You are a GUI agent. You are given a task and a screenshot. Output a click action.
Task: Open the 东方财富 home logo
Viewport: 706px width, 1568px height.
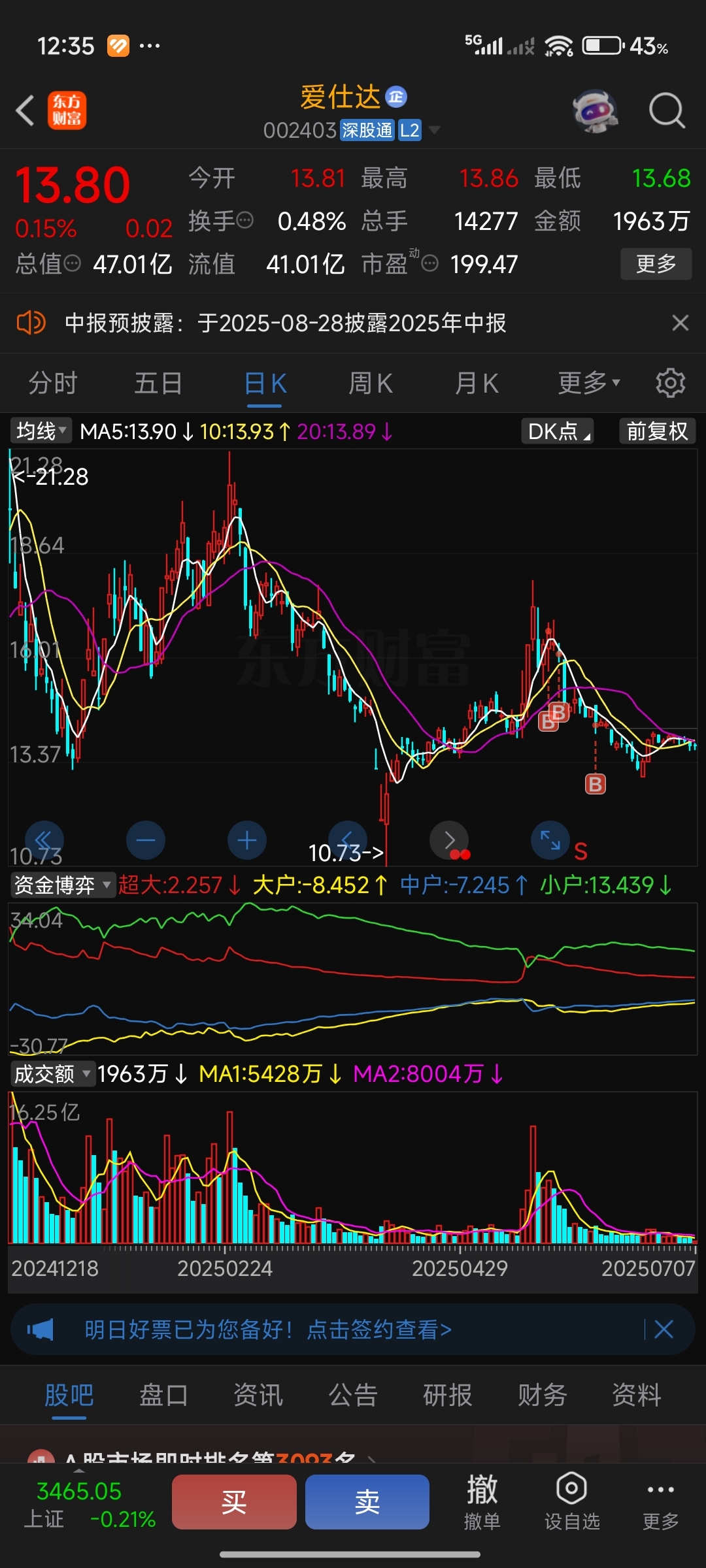coord(67,110)
